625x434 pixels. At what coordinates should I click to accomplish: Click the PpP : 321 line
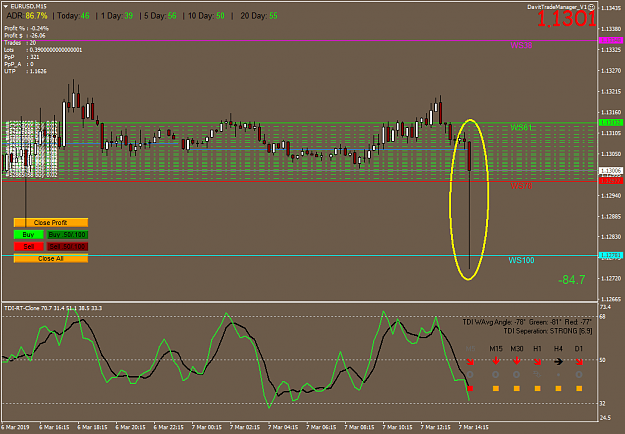22,57
